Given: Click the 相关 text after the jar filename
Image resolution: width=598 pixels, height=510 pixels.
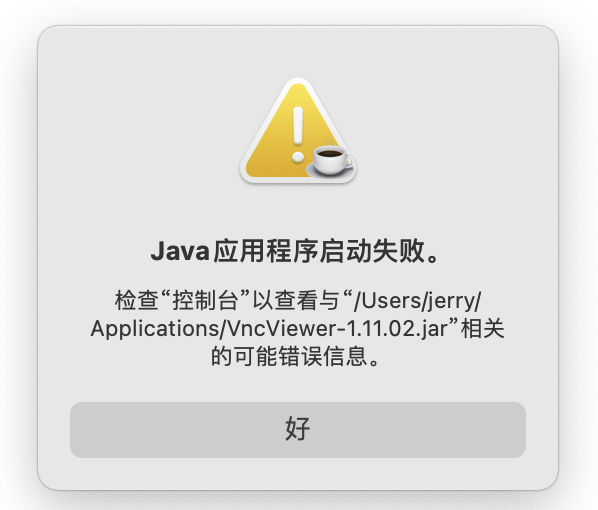Looking at the screenshot, I should pyautogui.click(x=482, y=329).
